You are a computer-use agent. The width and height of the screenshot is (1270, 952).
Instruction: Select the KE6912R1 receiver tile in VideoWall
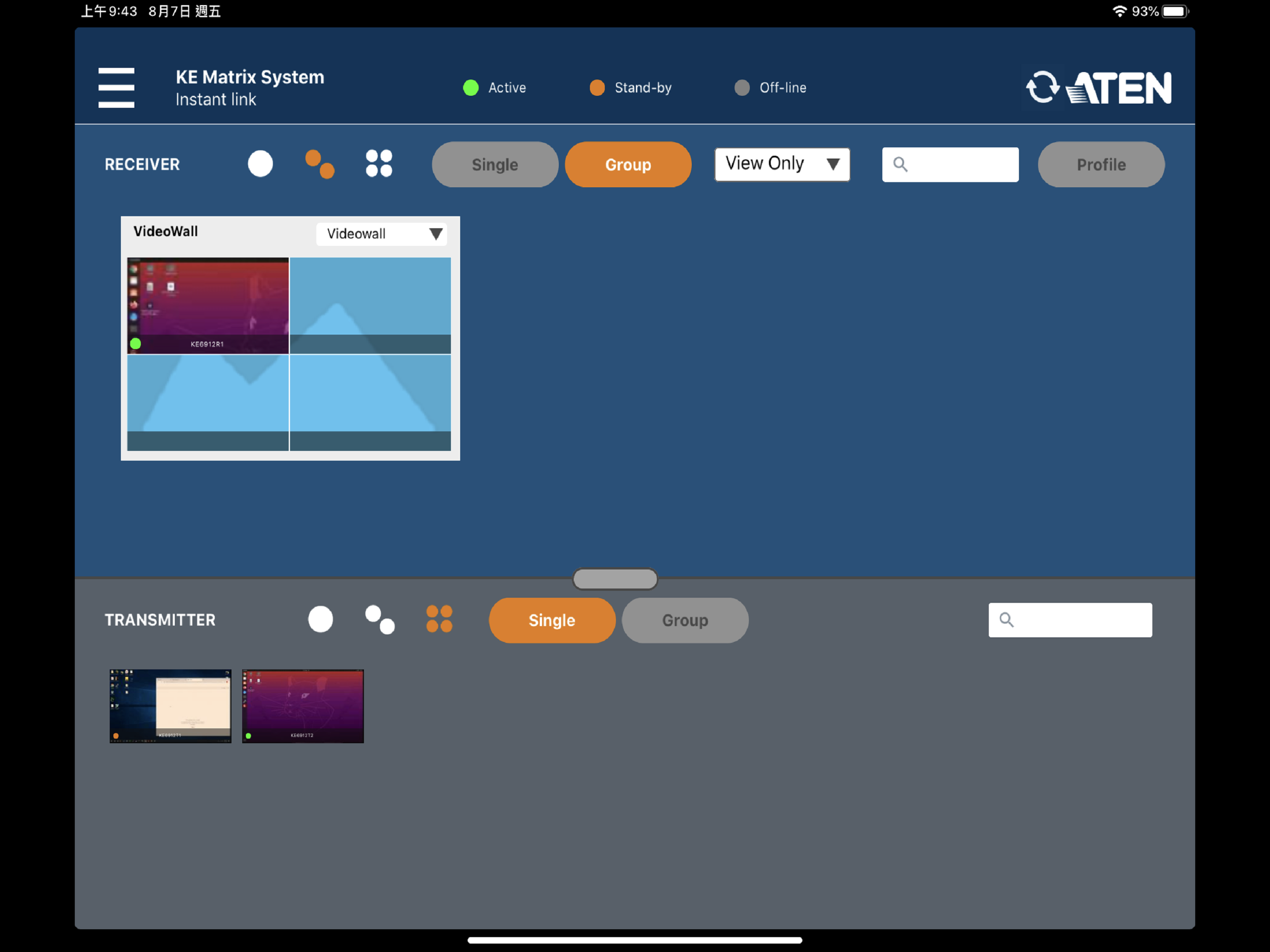tap(208, 306)
